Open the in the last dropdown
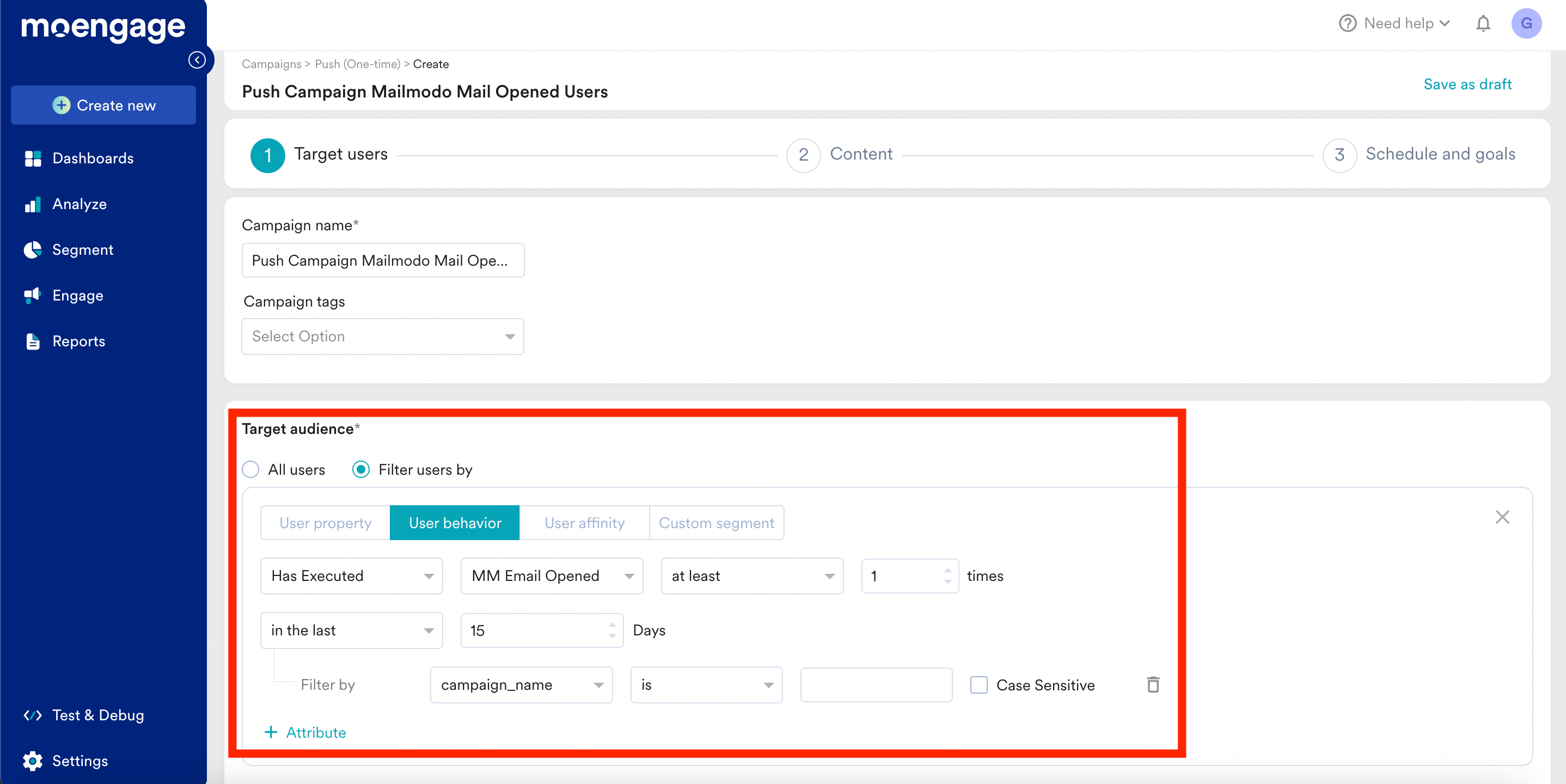 (351, 630)
